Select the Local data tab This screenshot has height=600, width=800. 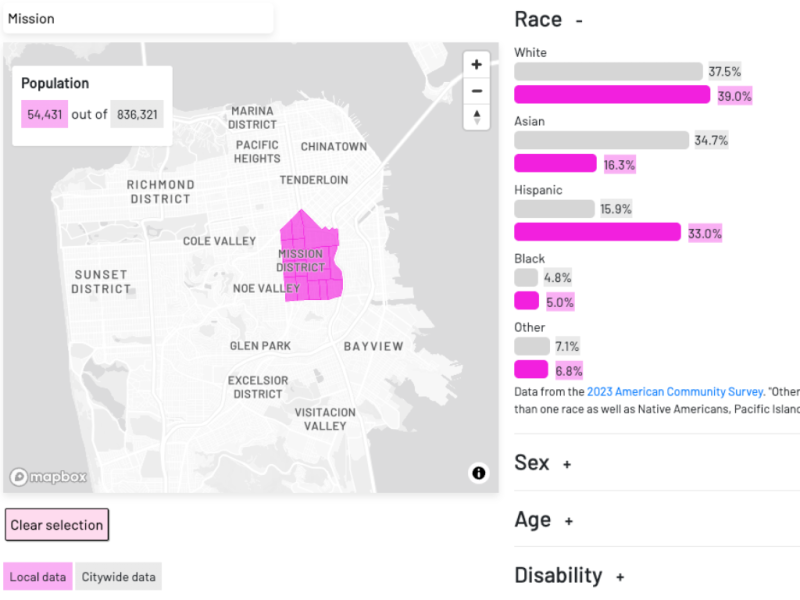point(38,576)
